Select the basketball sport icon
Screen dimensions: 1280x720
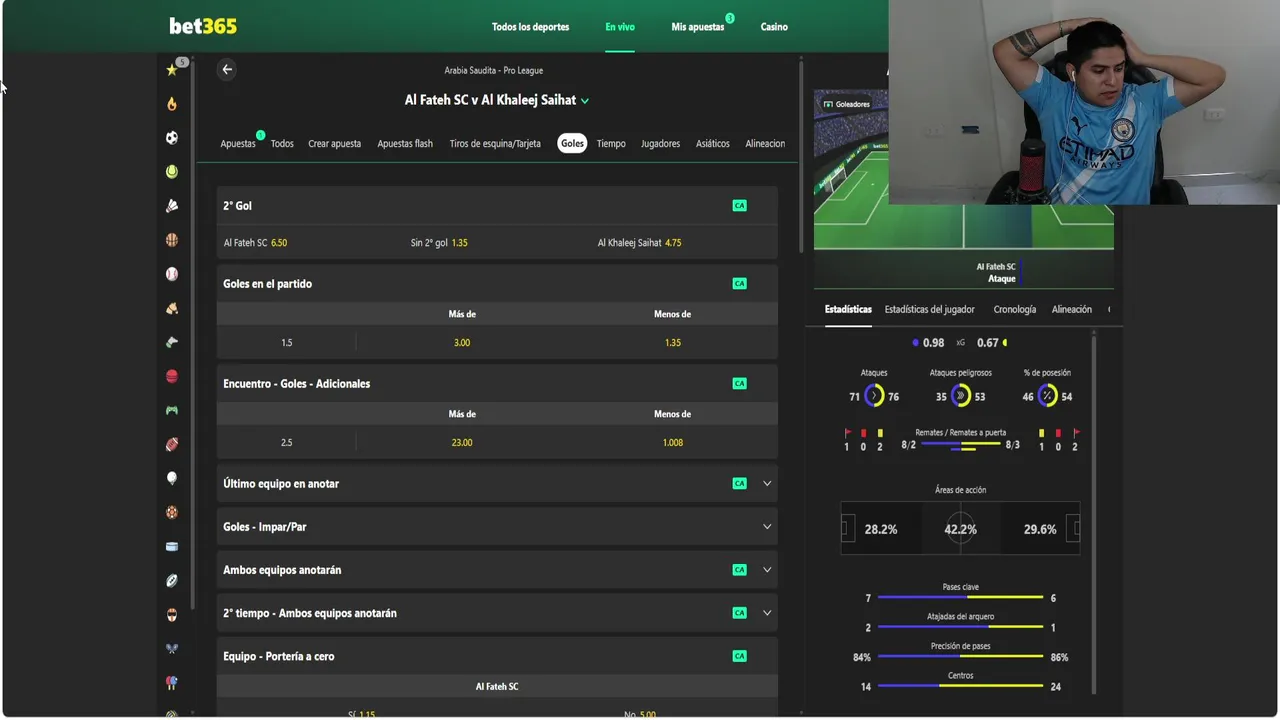[172, 240]
